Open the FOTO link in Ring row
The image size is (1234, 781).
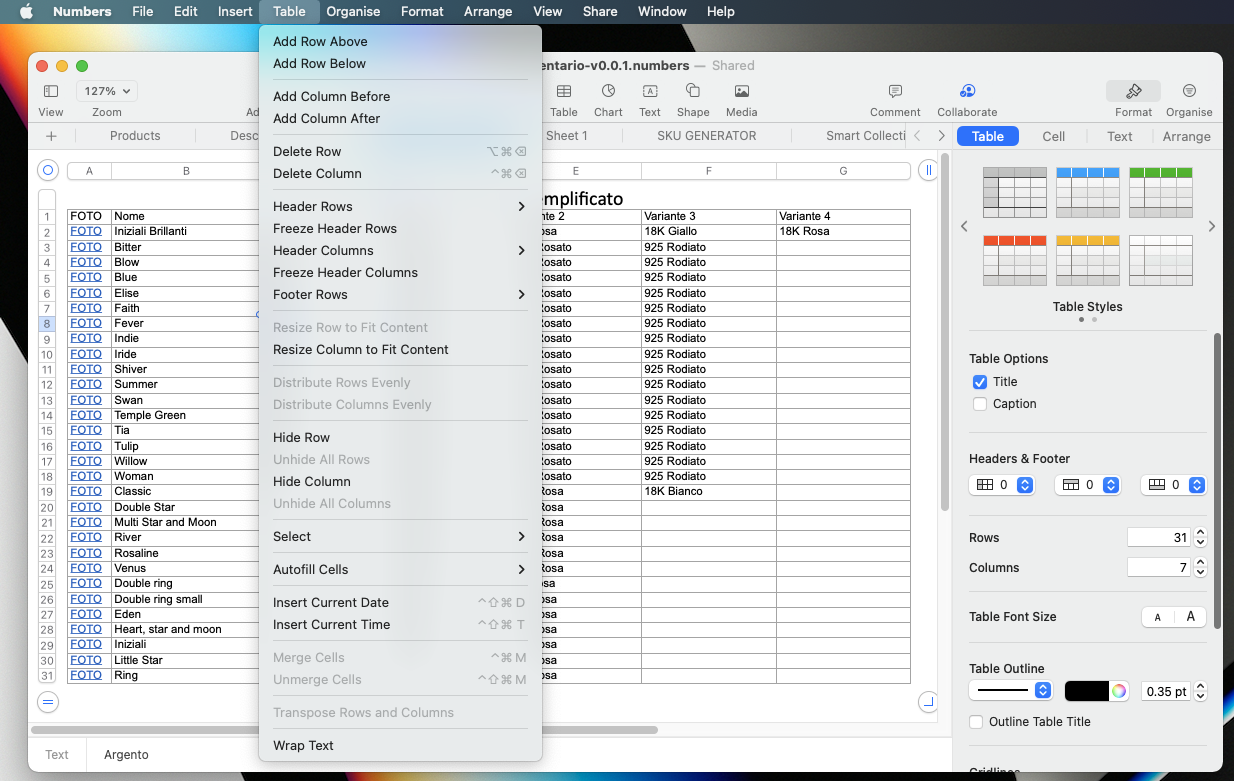(x=86, y=676)
